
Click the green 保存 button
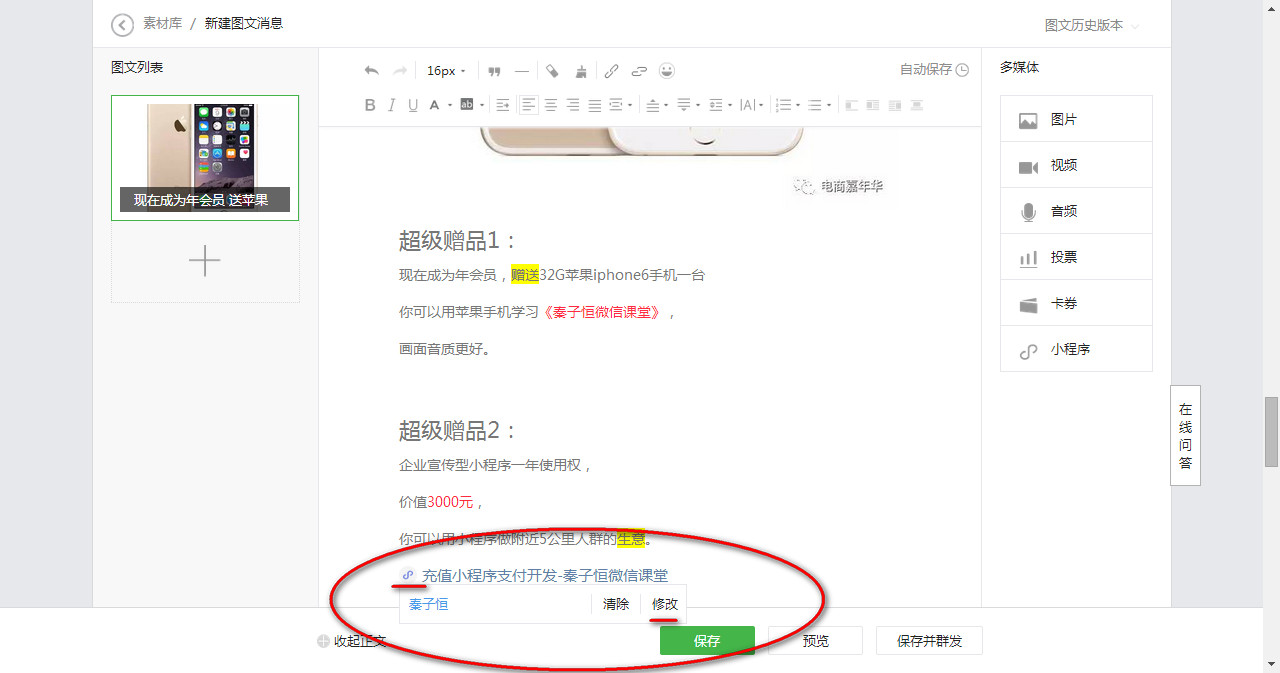[x=707, y=641]
